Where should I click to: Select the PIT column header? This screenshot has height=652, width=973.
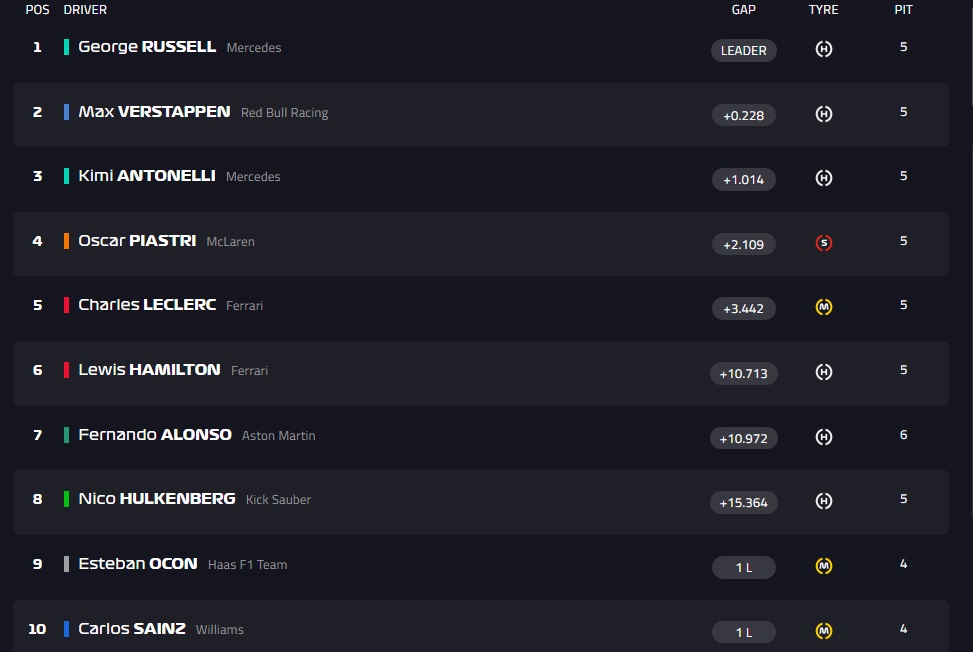904,9
